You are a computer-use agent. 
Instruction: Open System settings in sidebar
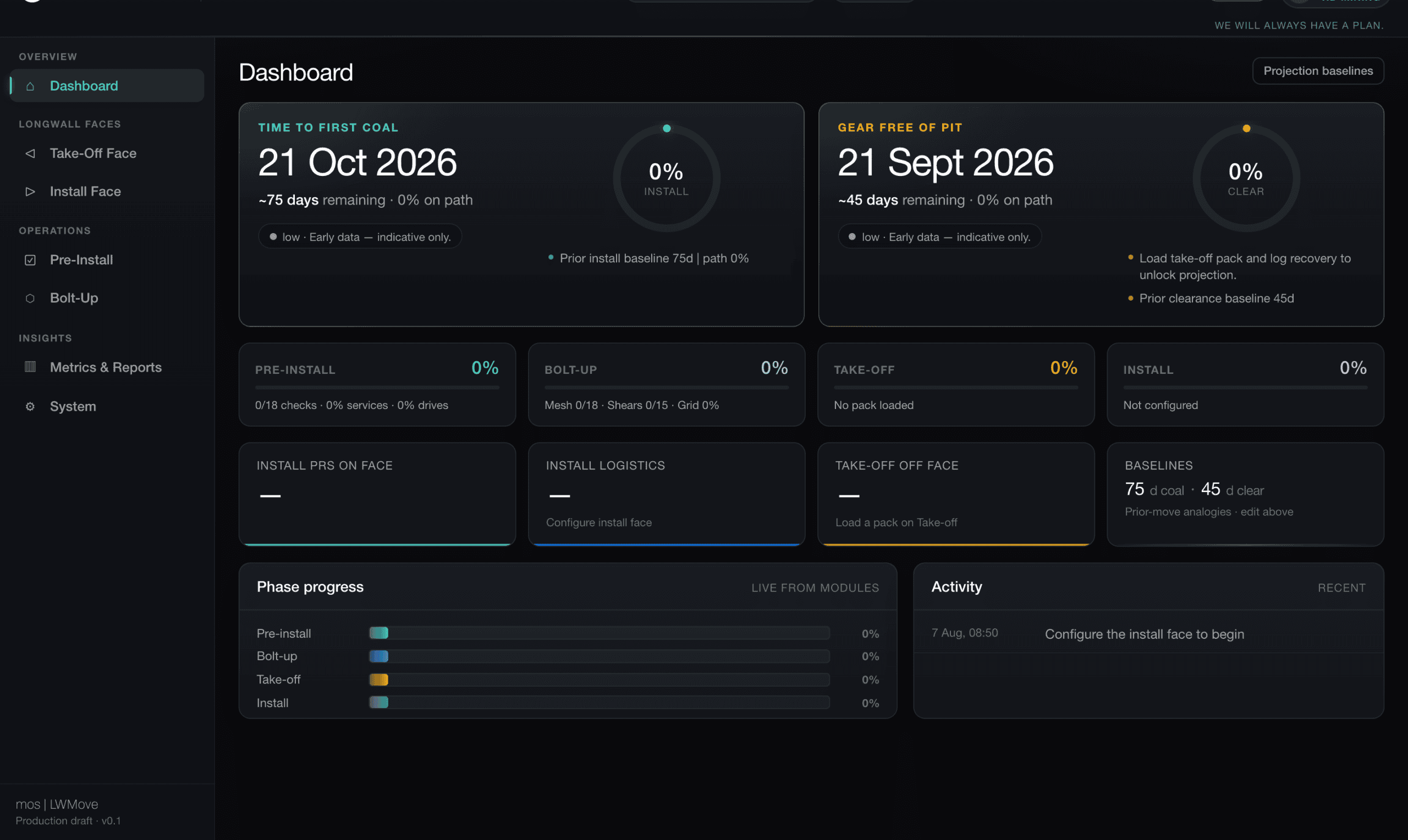(x=107, y=406)
